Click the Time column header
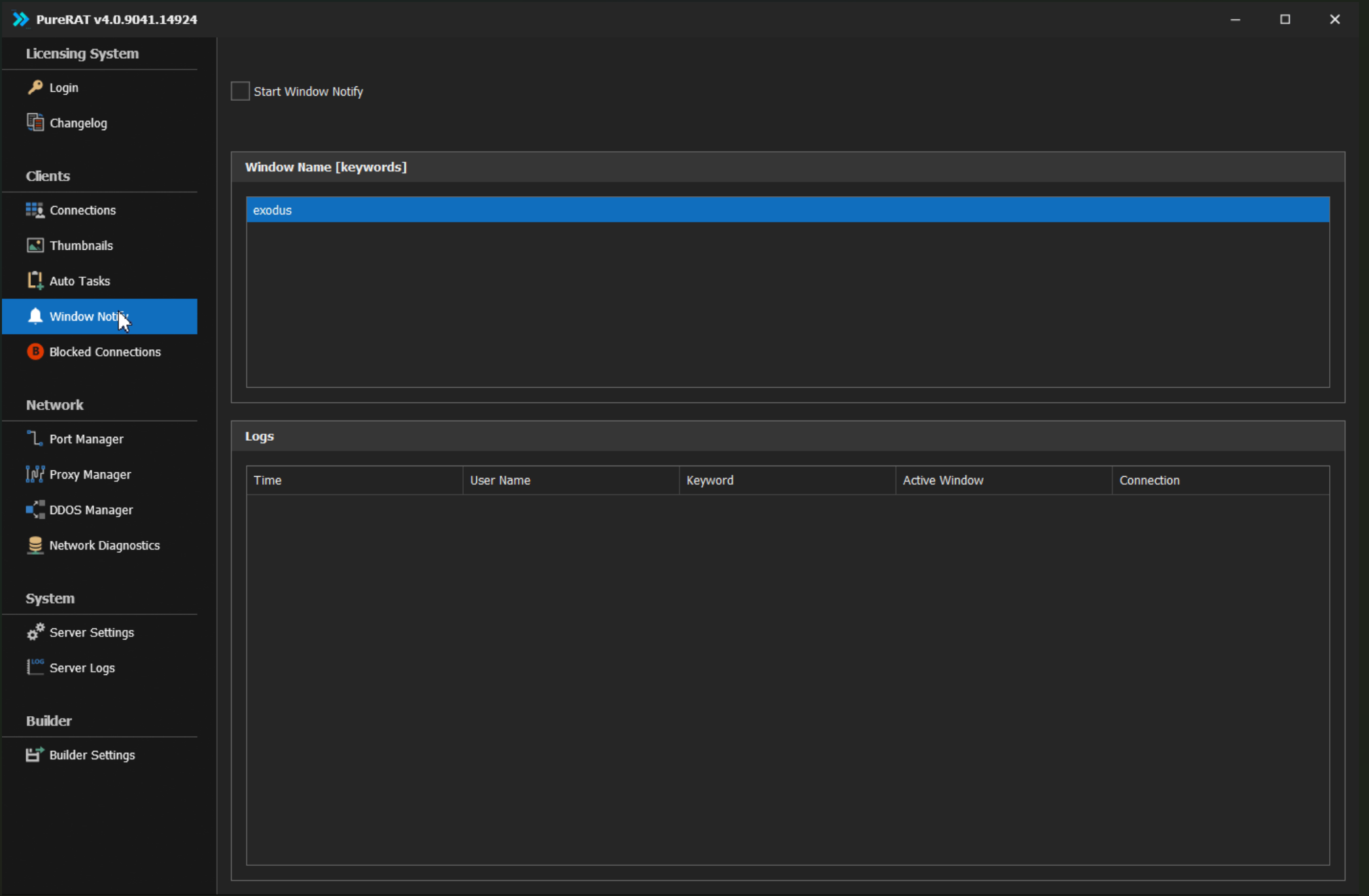This screenshot has width=1369, height=896. point(355,479)
